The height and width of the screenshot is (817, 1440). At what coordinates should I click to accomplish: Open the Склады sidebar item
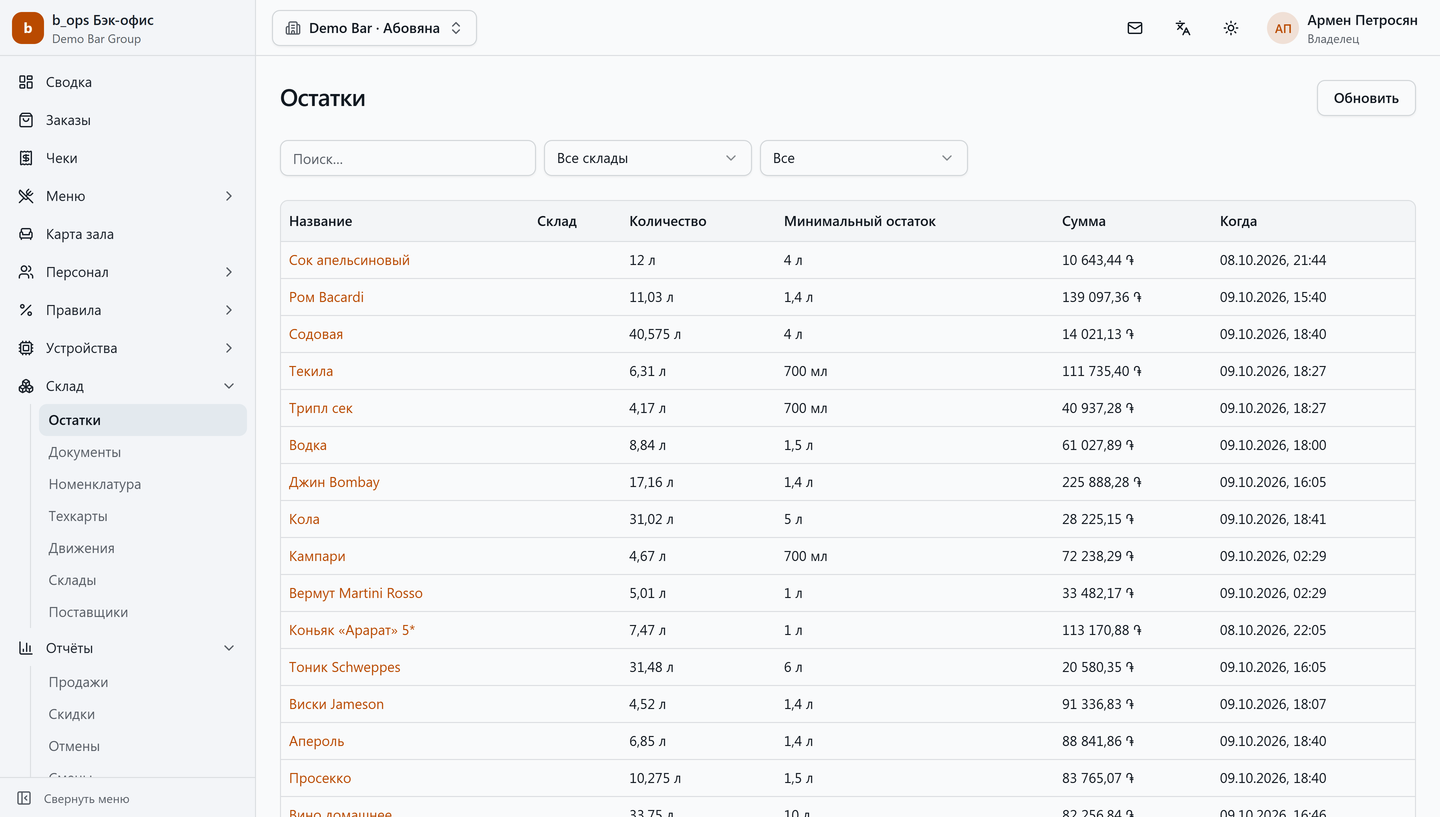click(143, 580)
